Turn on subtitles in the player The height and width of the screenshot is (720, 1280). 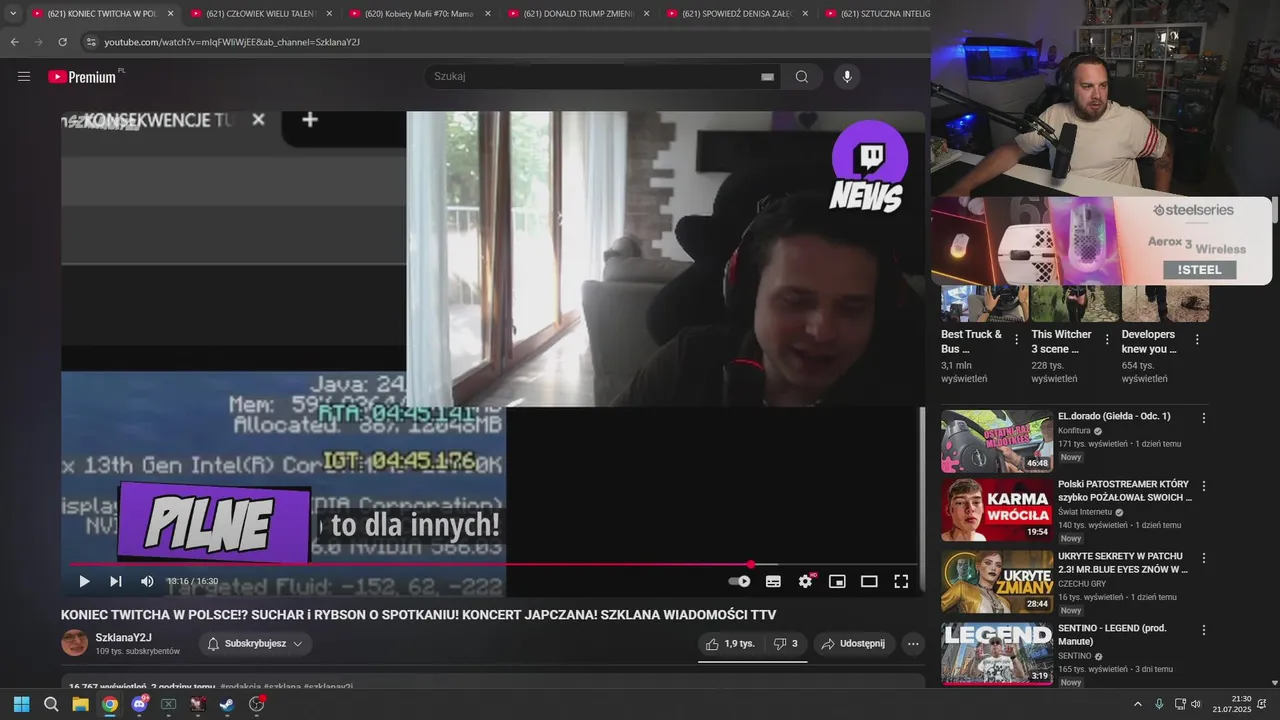[x=773, y=581]
